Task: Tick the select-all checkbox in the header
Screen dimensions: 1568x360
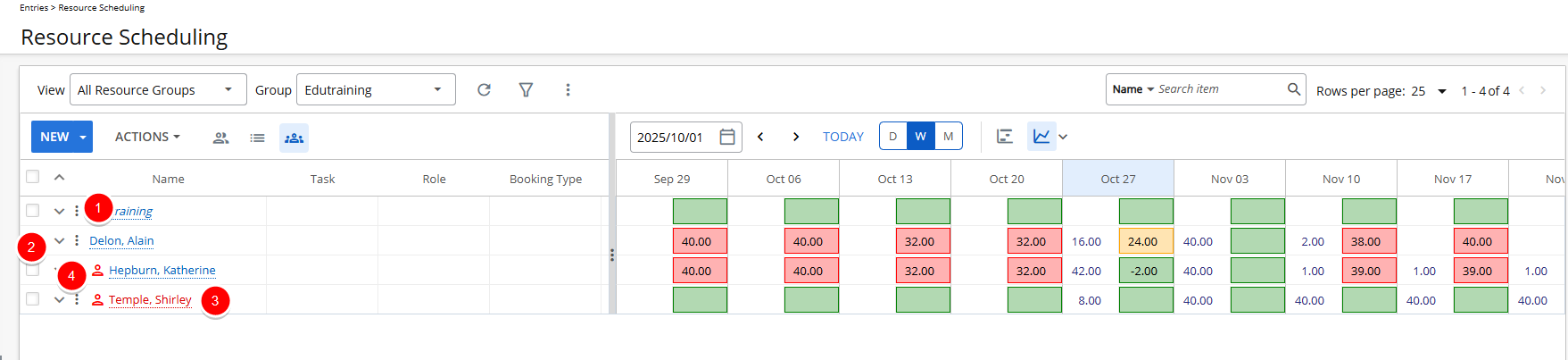Action: 33,177
